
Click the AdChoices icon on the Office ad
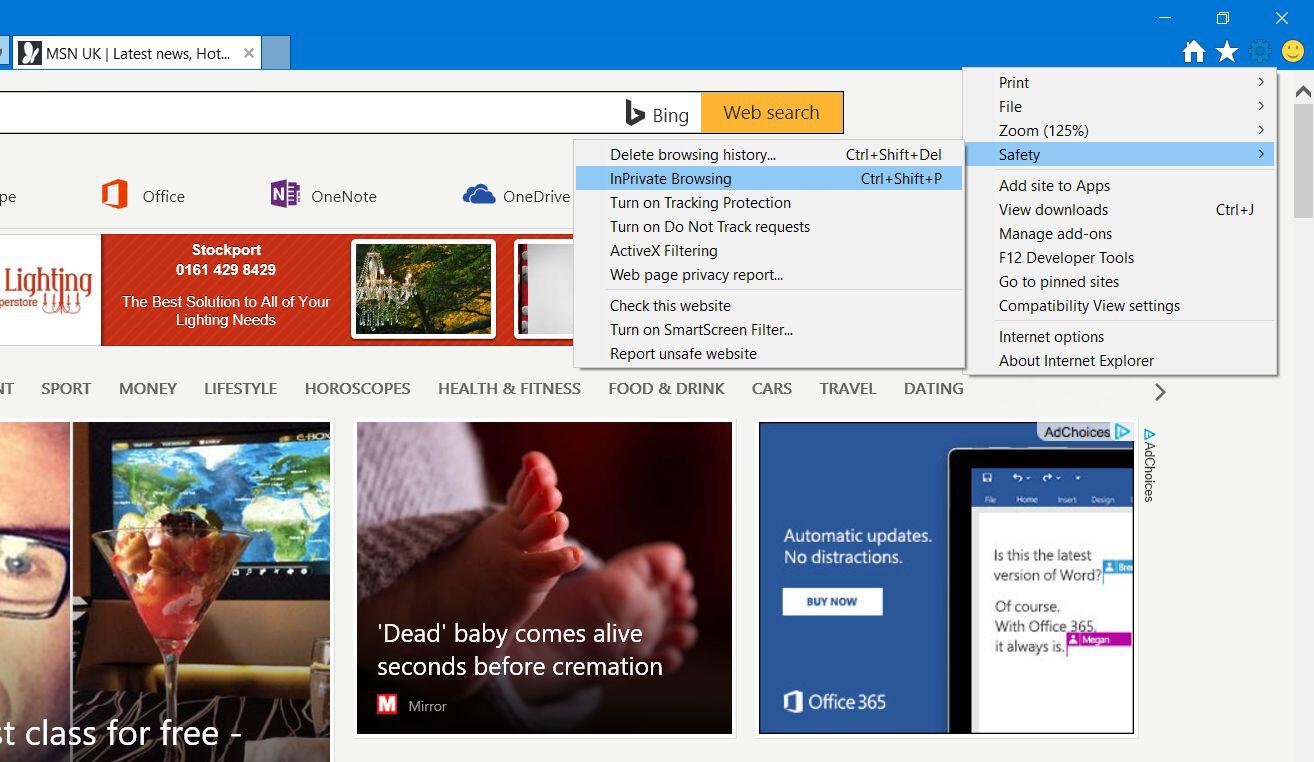1122,432
